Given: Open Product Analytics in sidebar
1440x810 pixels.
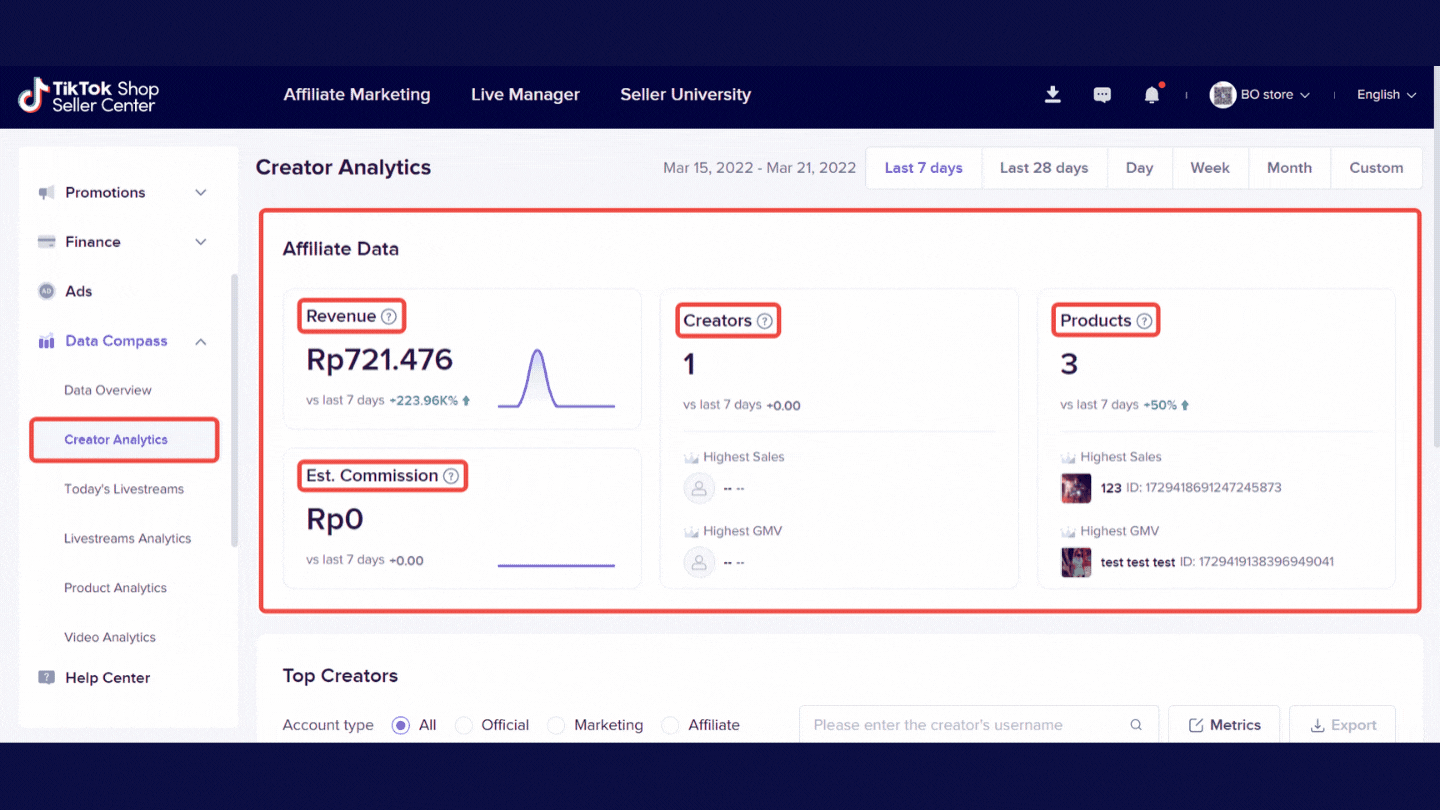Looking at the screenshot, I should pos(115,588).
